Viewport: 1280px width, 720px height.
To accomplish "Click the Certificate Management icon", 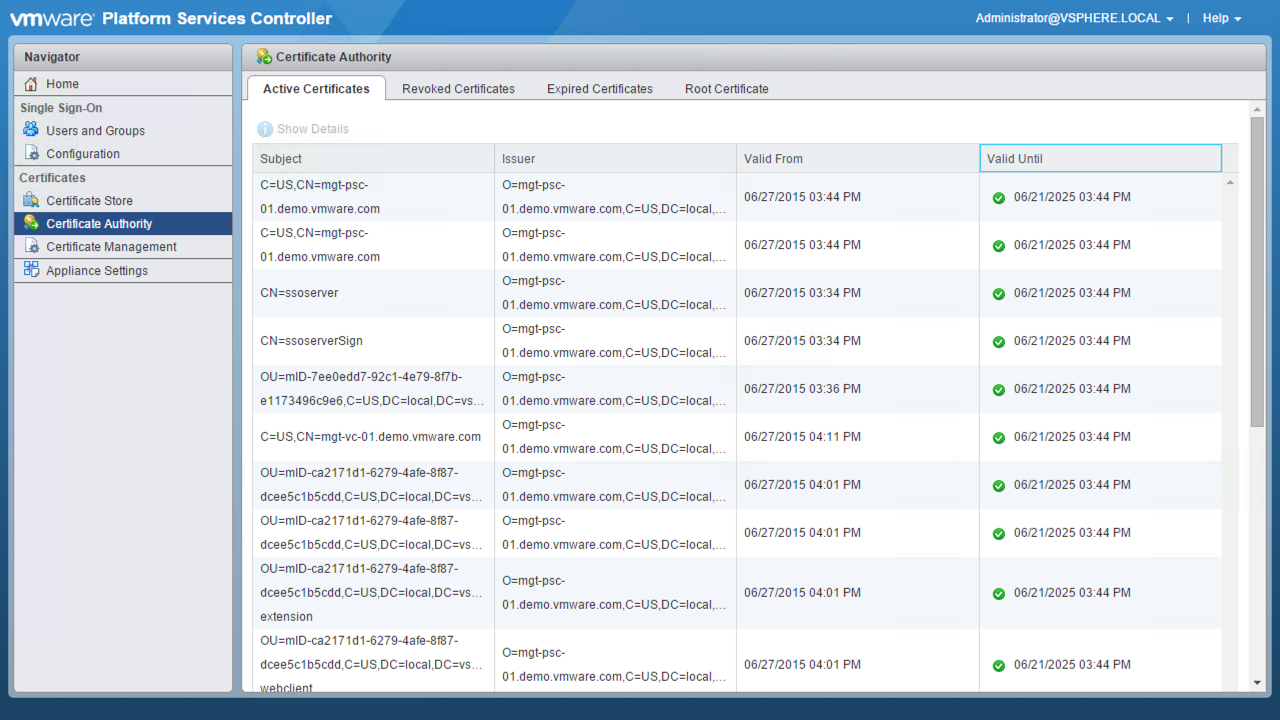I will click(x=31, y=247).
